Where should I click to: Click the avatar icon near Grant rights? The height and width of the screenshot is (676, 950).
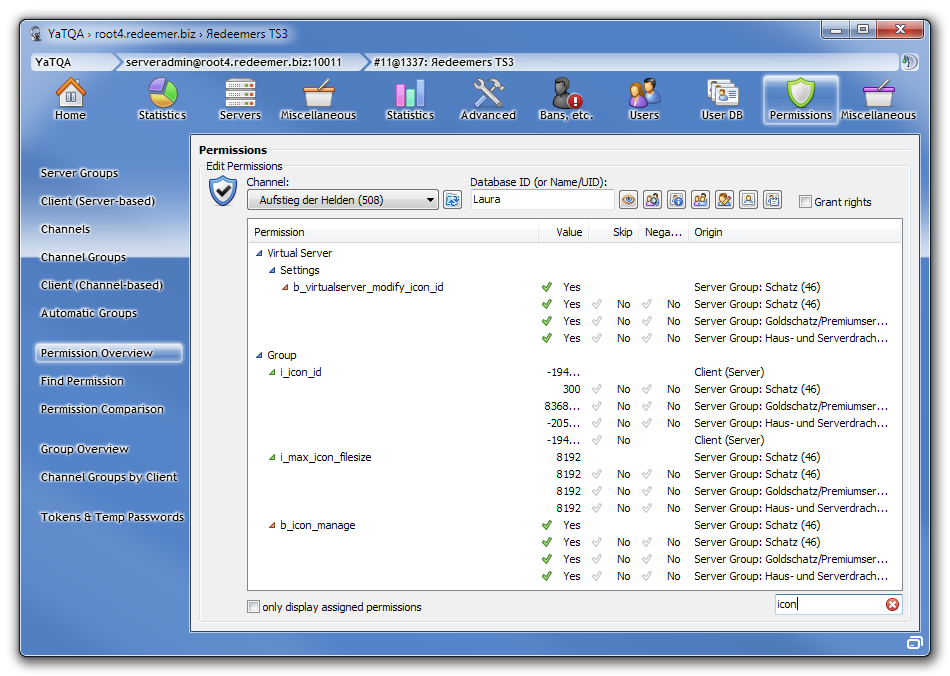(x=748, y=200)
